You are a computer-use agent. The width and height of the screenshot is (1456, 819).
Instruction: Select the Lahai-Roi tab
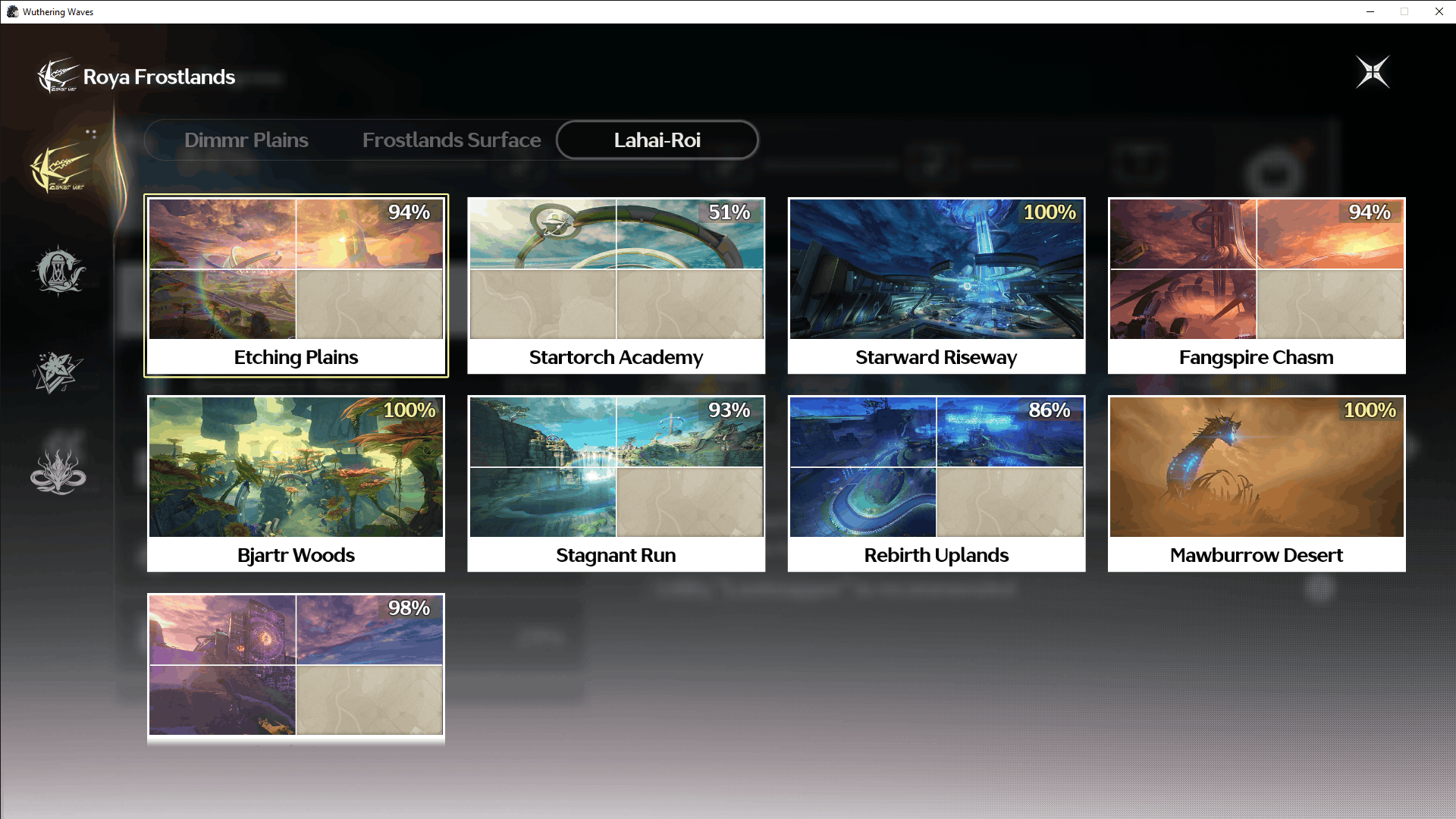click(657, 140)
